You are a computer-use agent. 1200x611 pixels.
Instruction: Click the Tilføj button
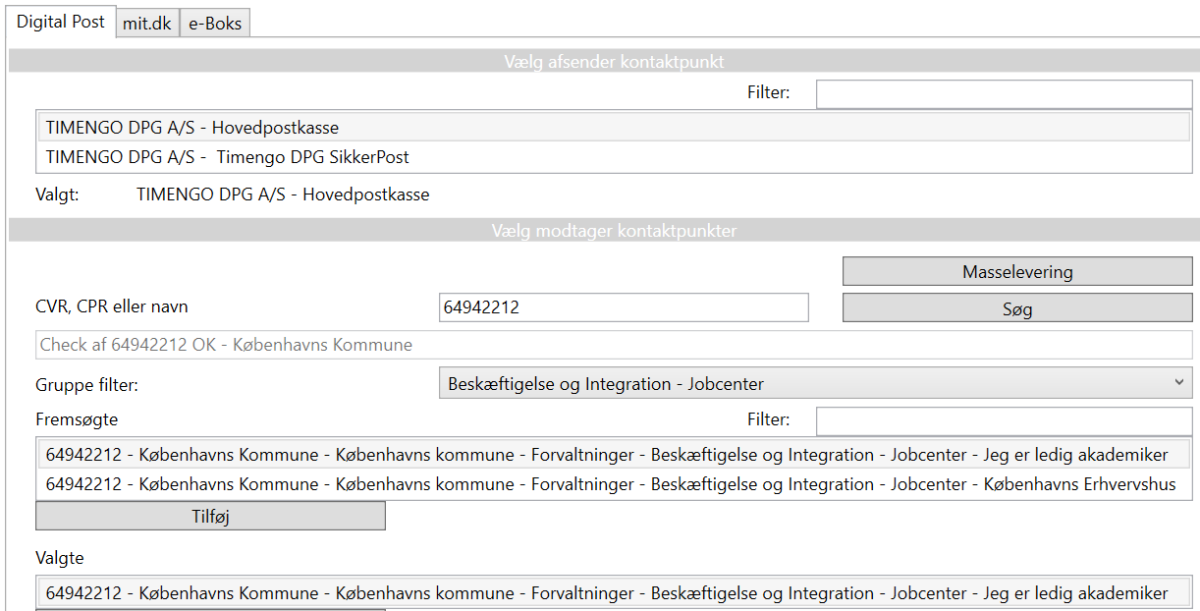(210, 516)
